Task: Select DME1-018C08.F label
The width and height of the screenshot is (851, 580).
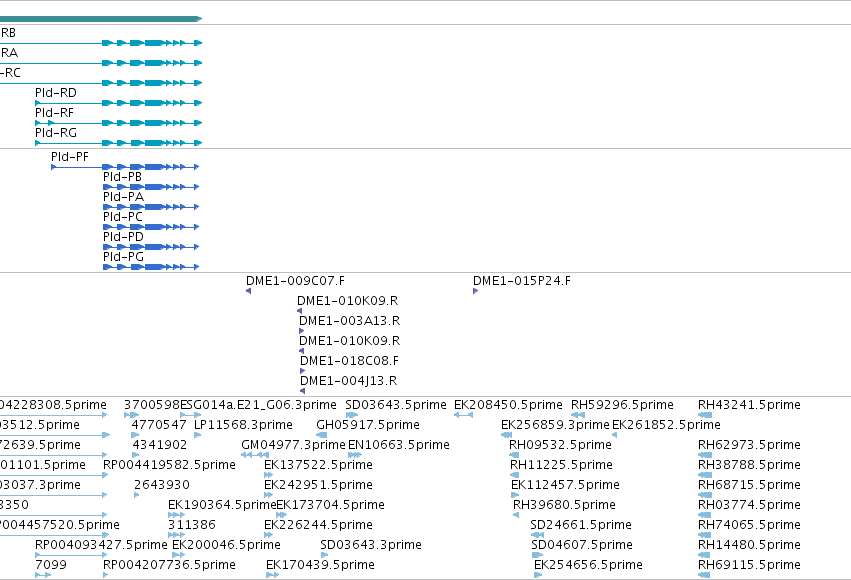Action: [350, 361]
